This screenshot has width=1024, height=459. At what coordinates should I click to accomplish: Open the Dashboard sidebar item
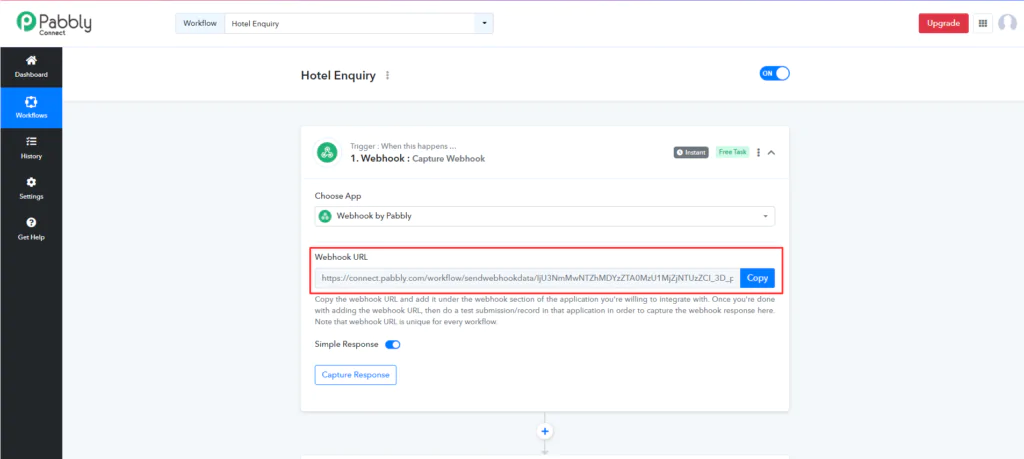pos(31,67)
